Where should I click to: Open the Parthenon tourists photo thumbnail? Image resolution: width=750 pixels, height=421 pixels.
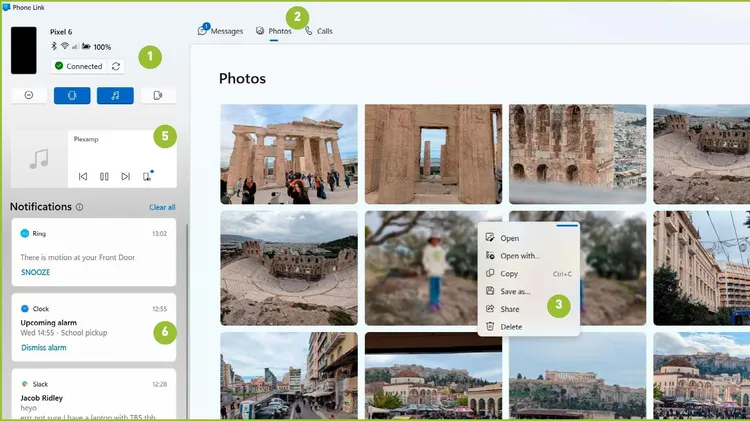pyautogui.click(x=289, y=154)
